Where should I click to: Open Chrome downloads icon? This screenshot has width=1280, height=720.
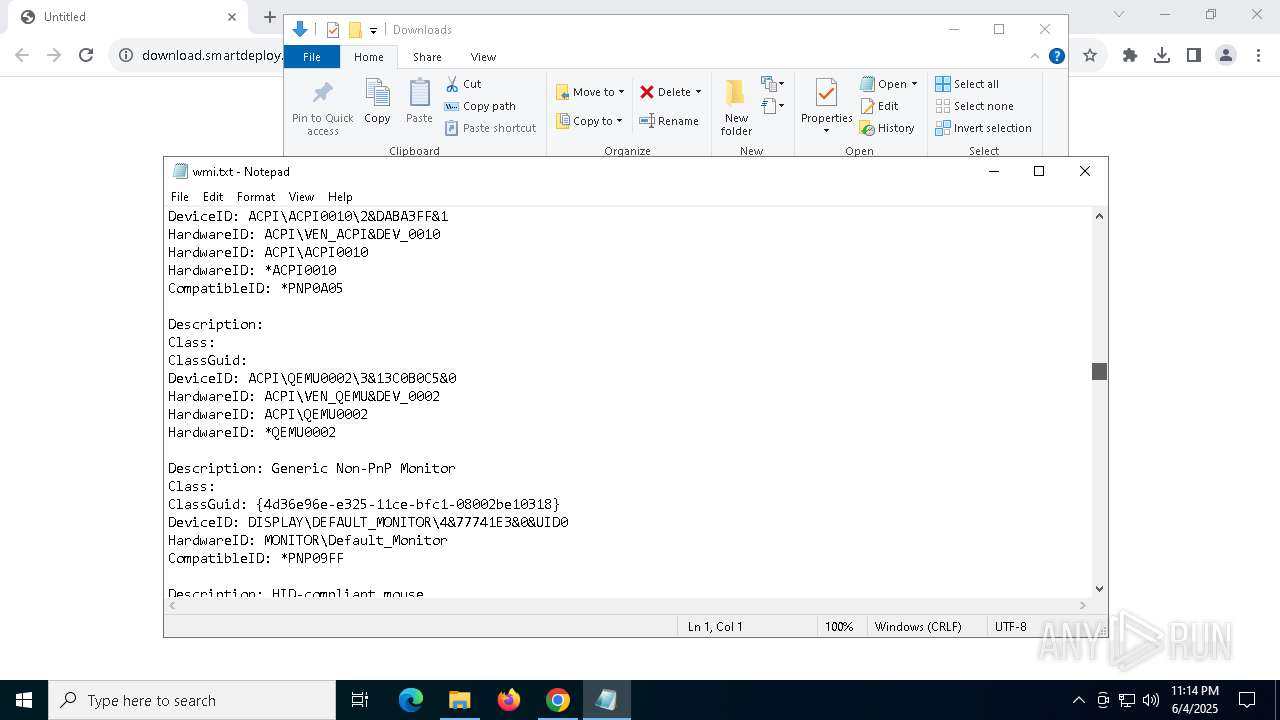[x=1162, y=55]
